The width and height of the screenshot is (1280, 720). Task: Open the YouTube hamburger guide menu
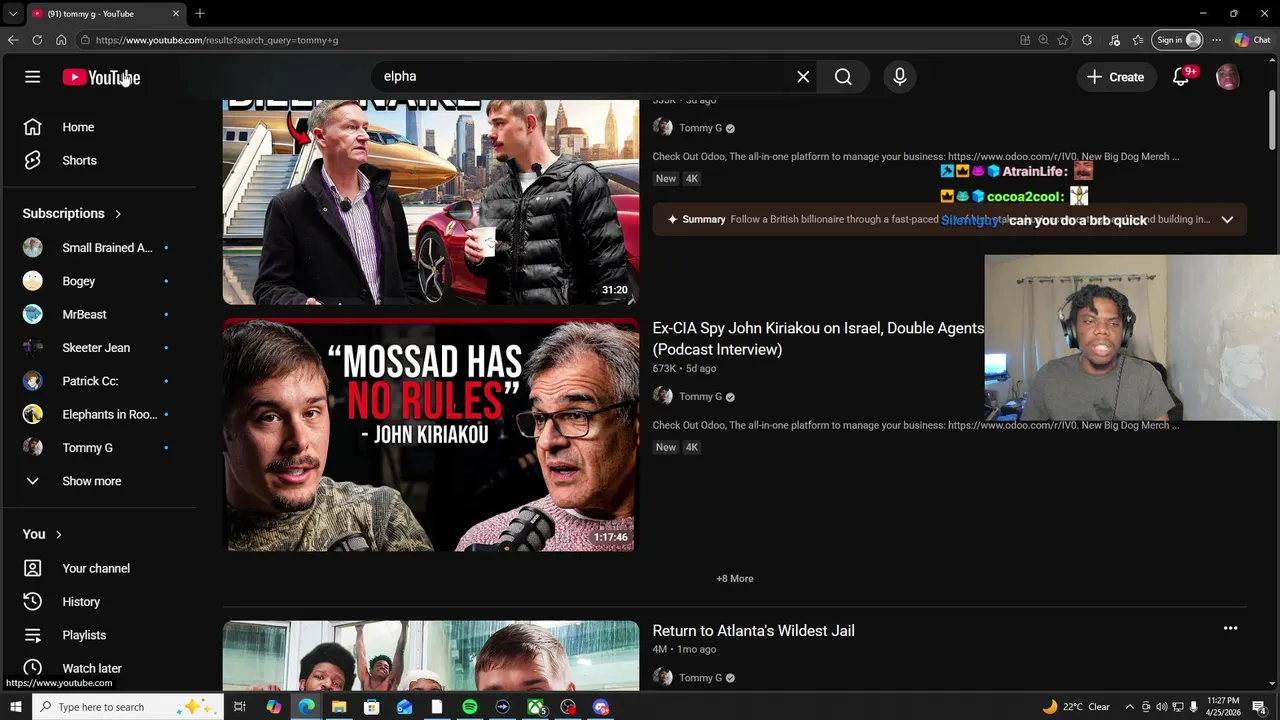point(32,77)
